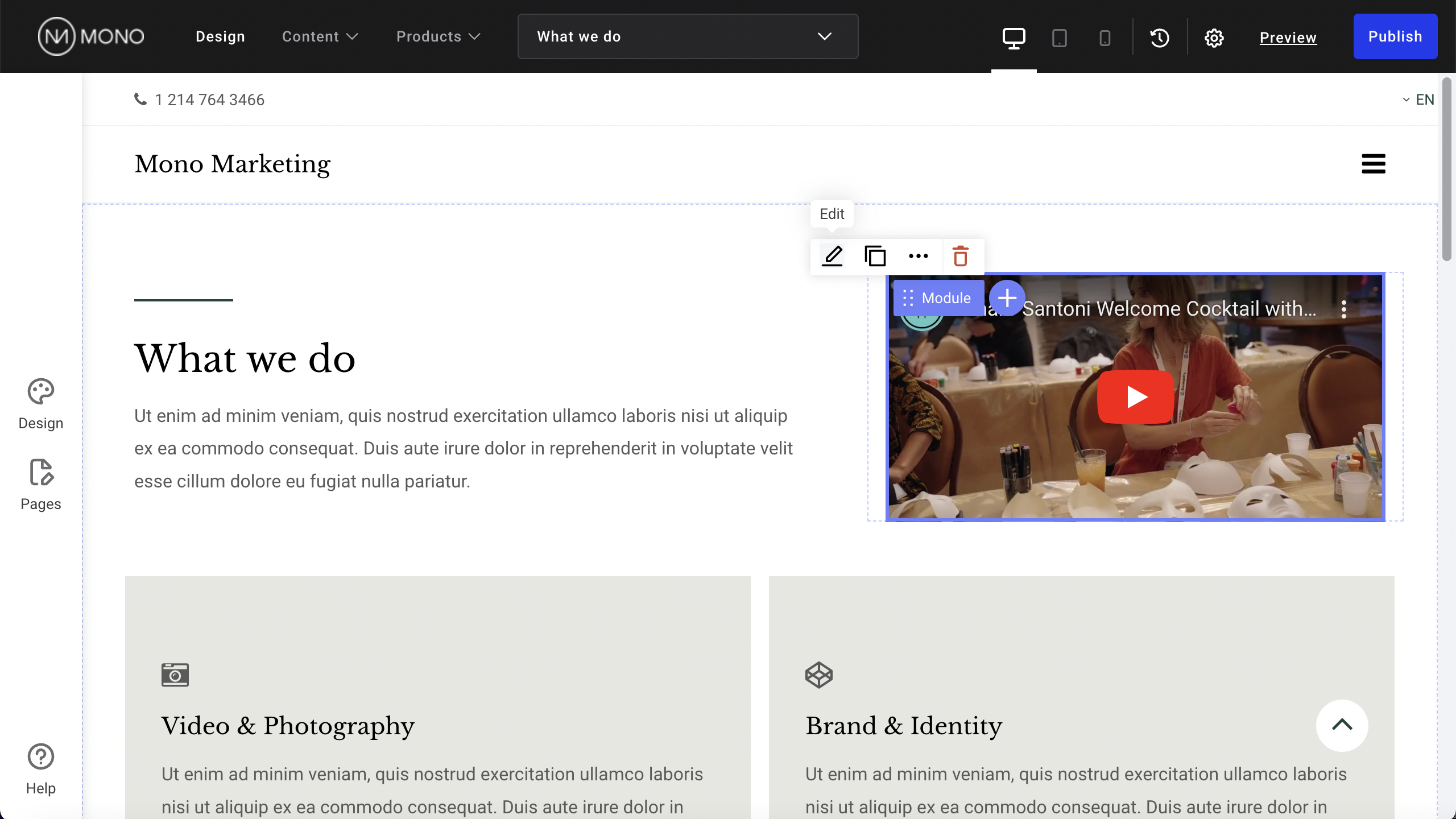This screenshot has height=819, width=1456.
Task: Select the 'What we do' heading
Action: point(245,359)
